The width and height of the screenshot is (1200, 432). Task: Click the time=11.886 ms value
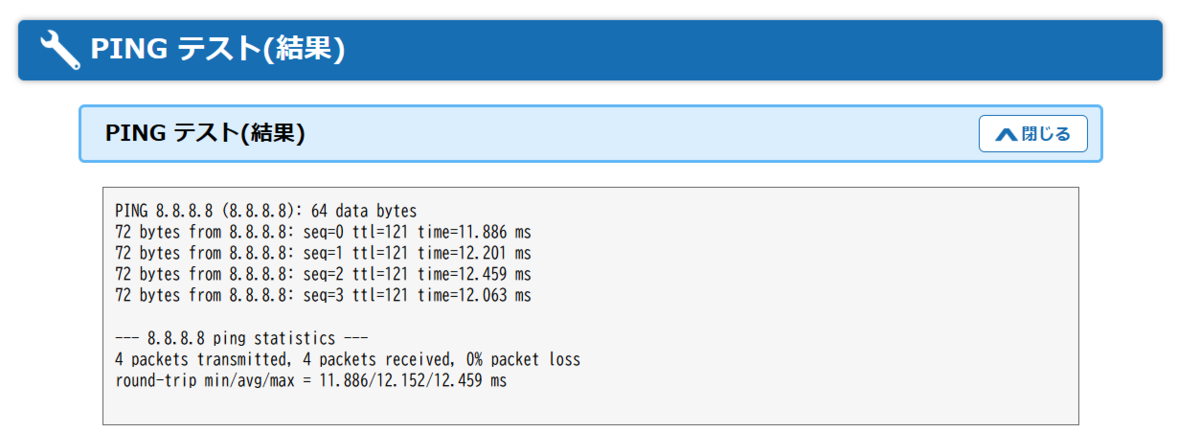point(474,232)
